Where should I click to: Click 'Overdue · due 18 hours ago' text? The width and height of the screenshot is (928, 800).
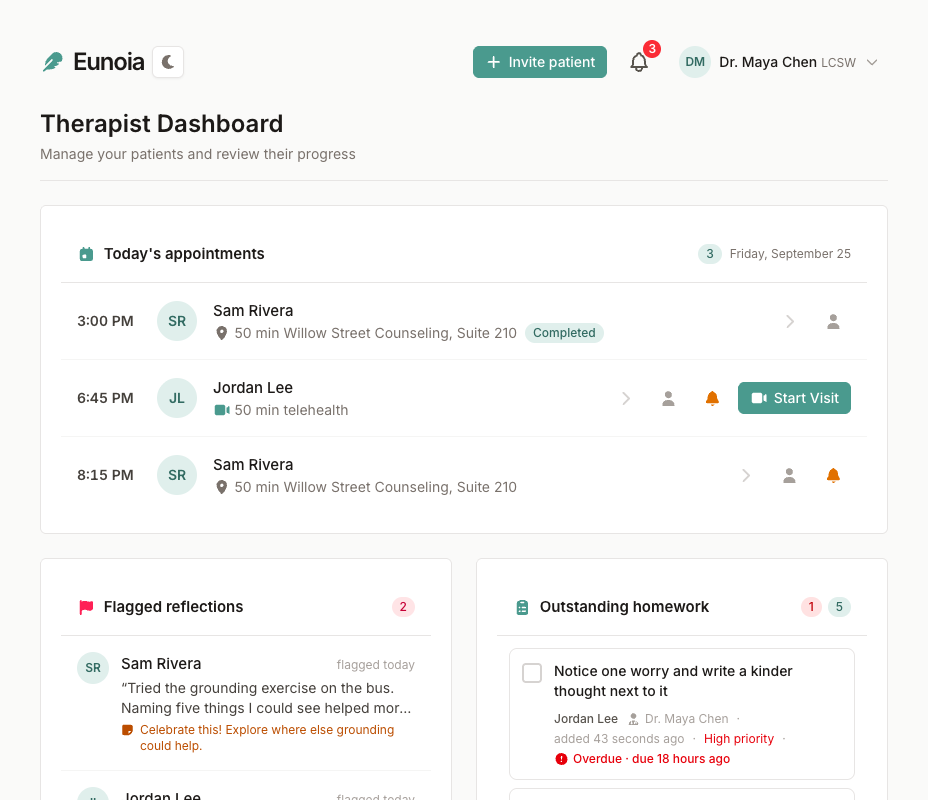651,759
